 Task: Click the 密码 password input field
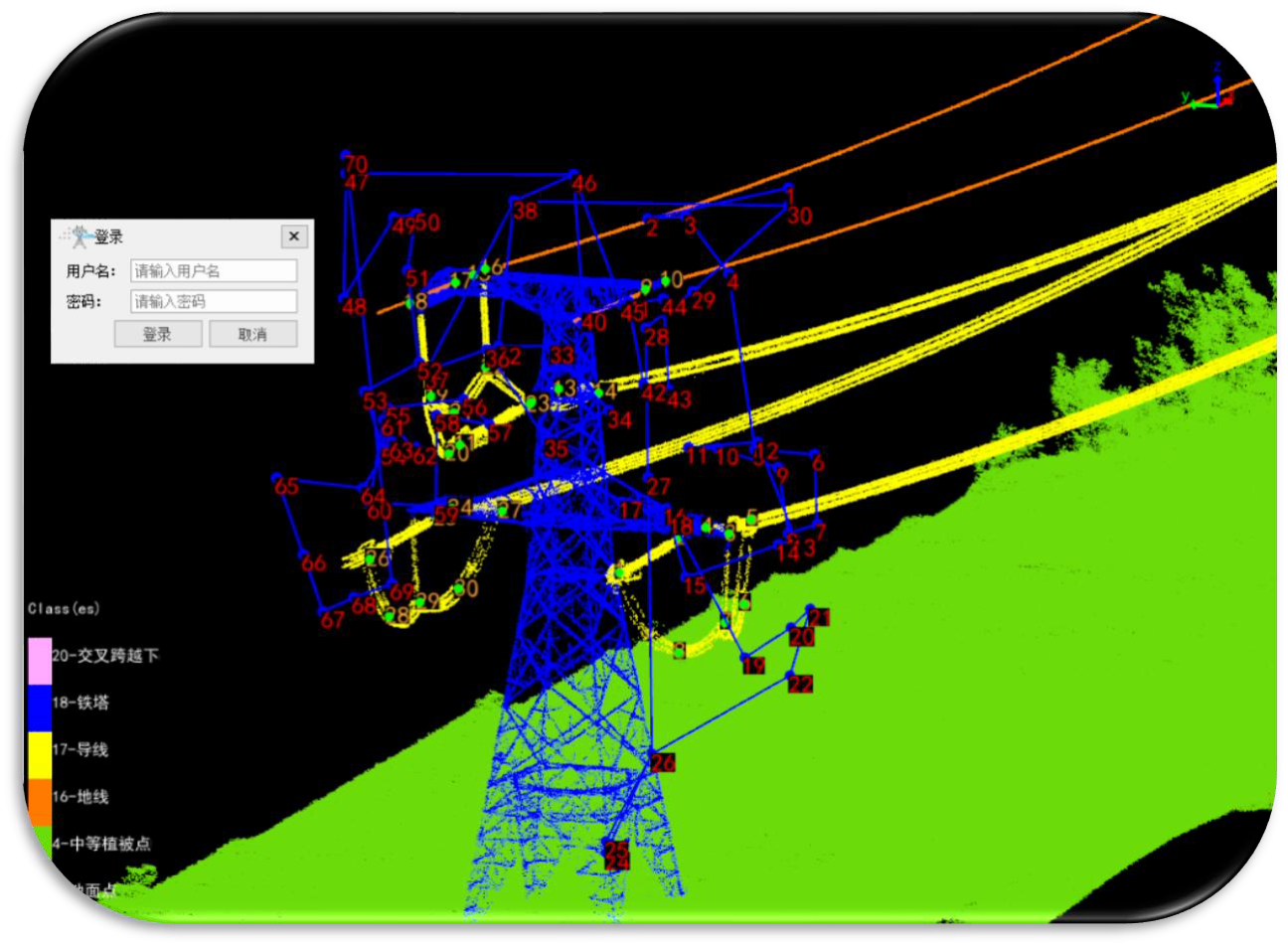pos(214,300)
